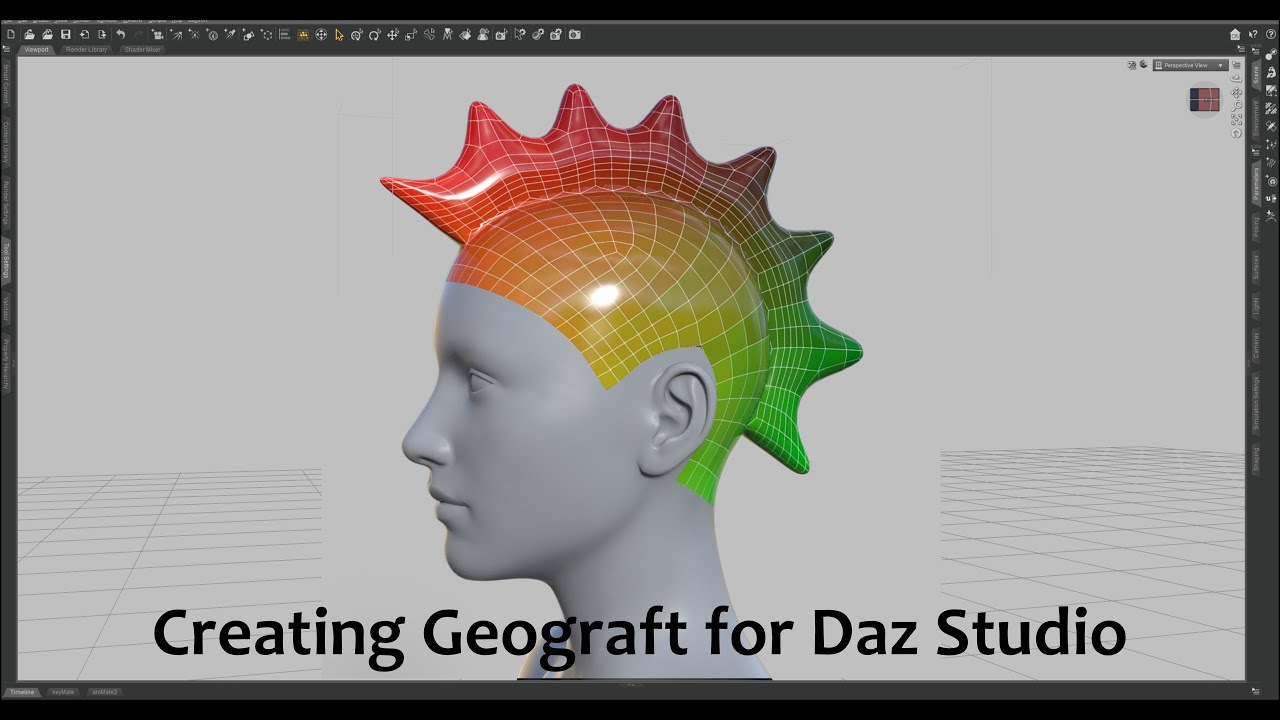Click the Save Scene floppy disk icon
Screen dimensions: 1280x720
click(65, 34)
